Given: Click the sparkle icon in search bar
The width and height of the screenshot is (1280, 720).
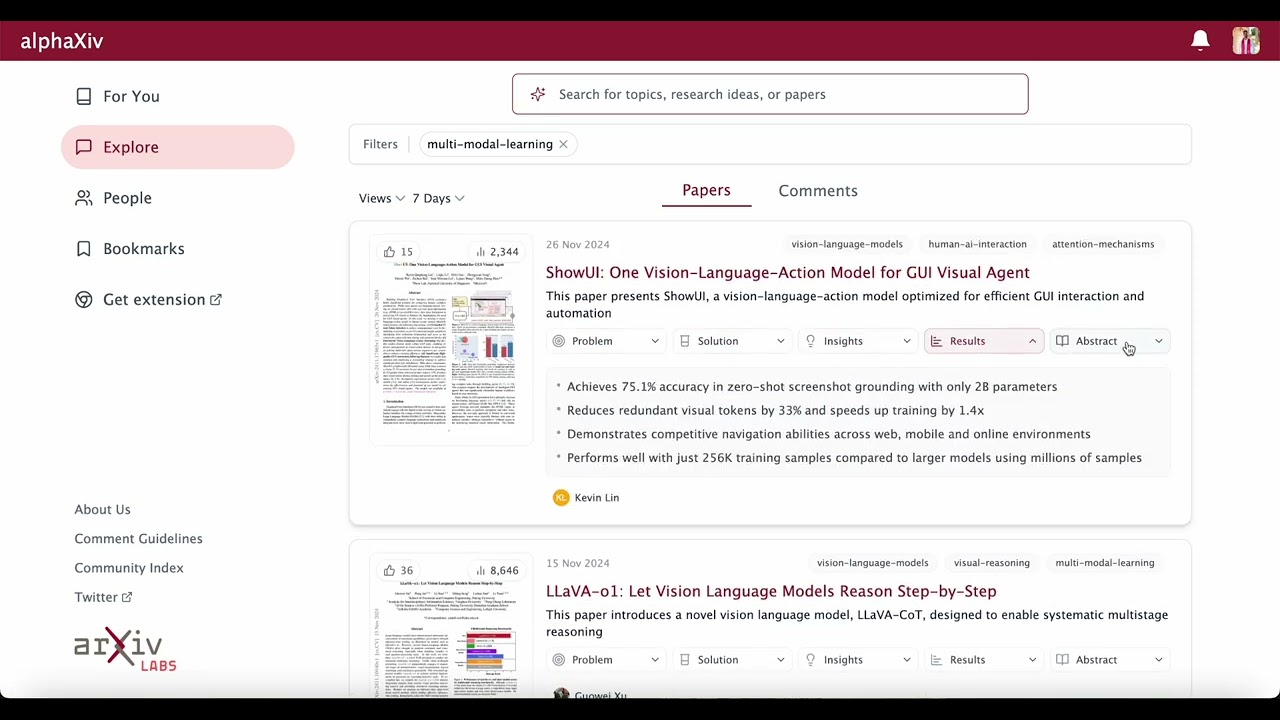Looking at the screenshot, I should tap(538, 94).
